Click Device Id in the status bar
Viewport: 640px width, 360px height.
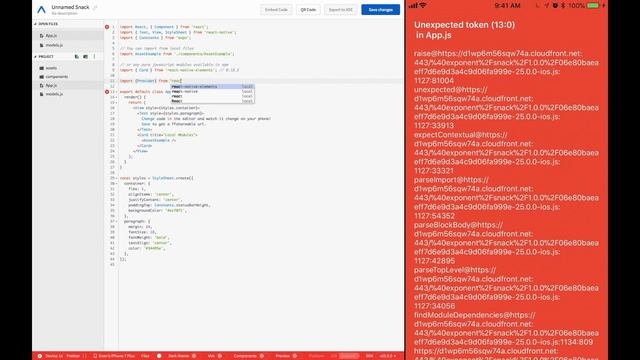54,356
